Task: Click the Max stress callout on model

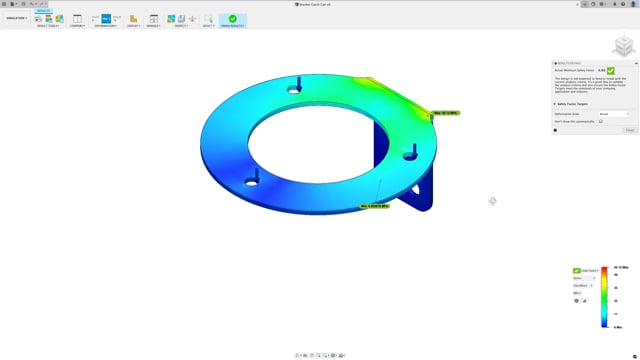Action: (446, 113)
